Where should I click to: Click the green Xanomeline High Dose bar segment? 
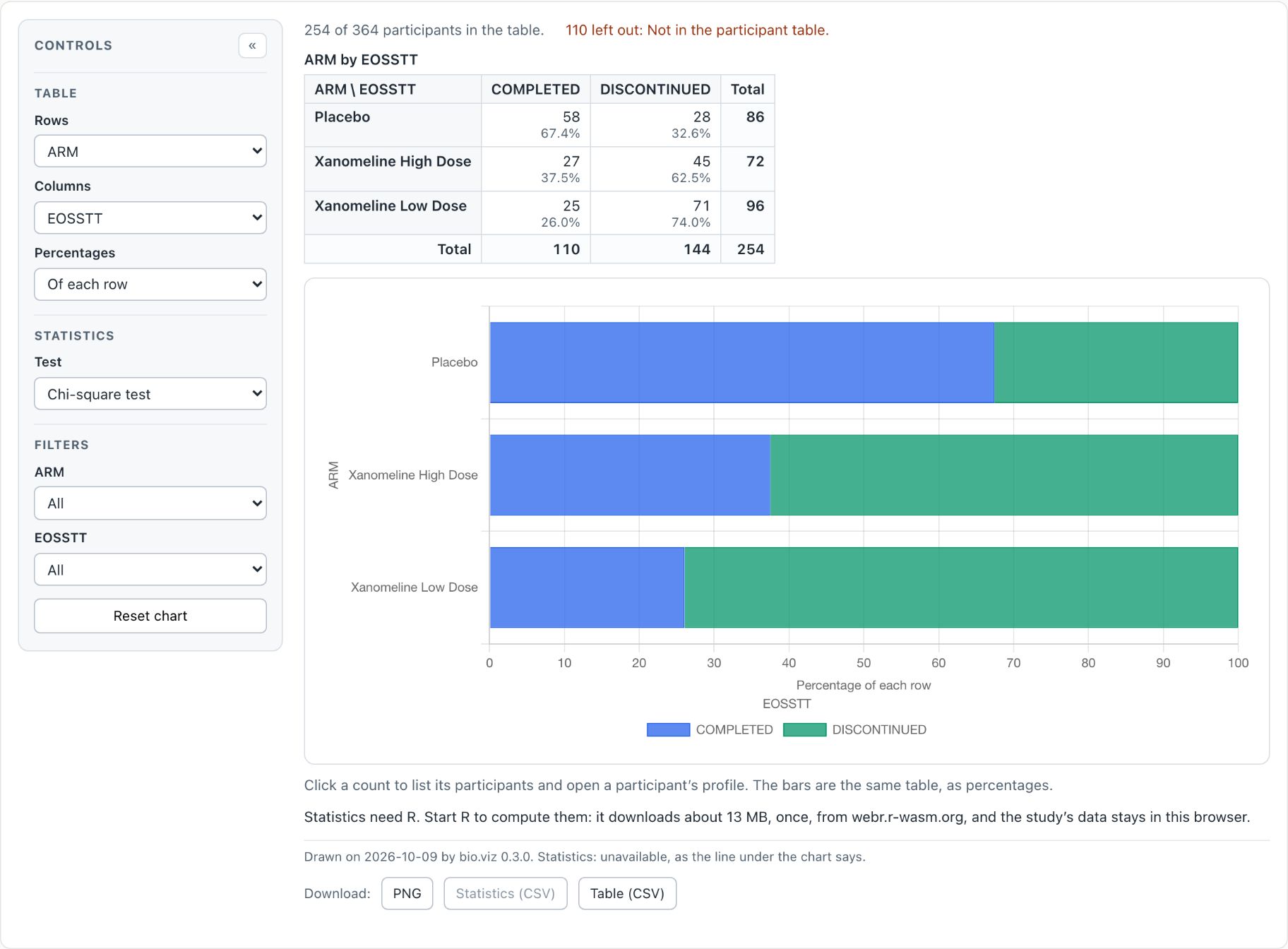click(1003, 475)
